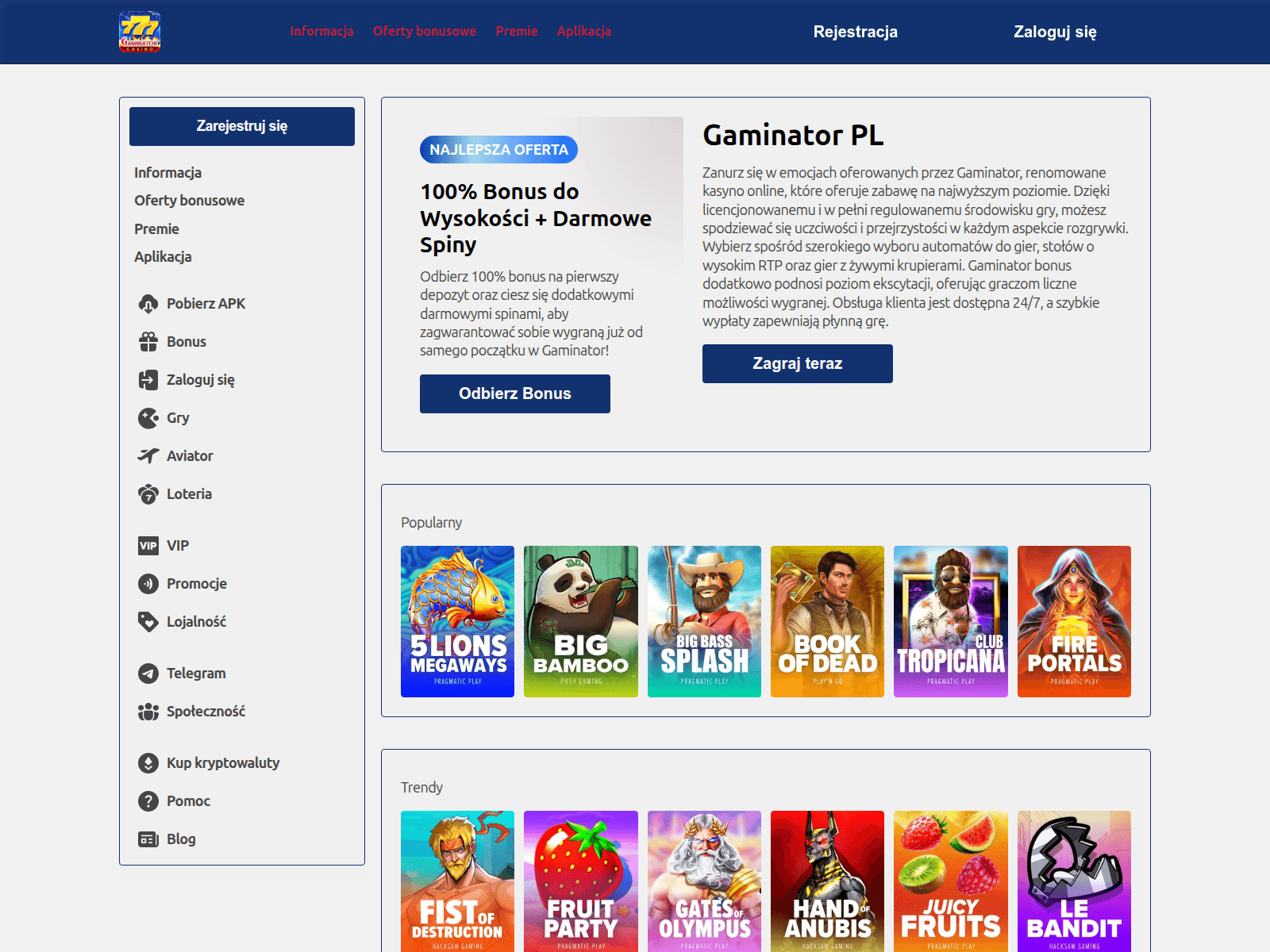Select Premie link in the sidebar
Screen dimensions: 1270x952
point(156,229)
